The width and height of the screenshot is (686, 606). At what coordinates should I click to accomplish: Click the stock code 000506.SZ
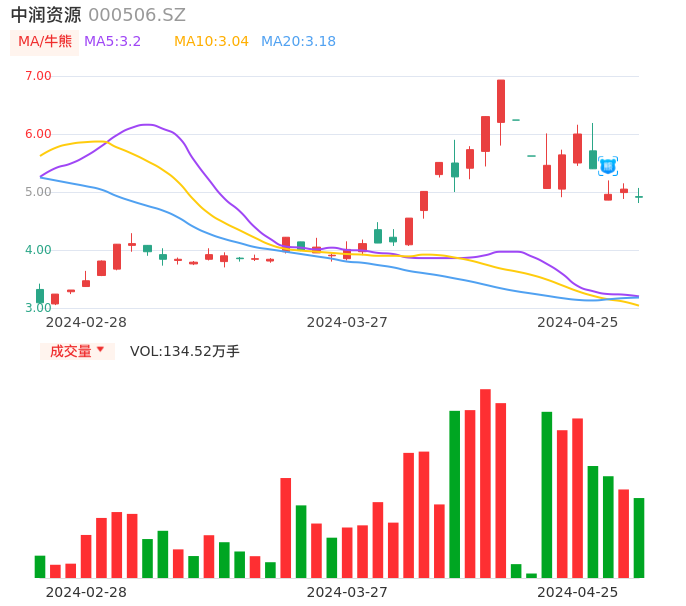(137, 15)
